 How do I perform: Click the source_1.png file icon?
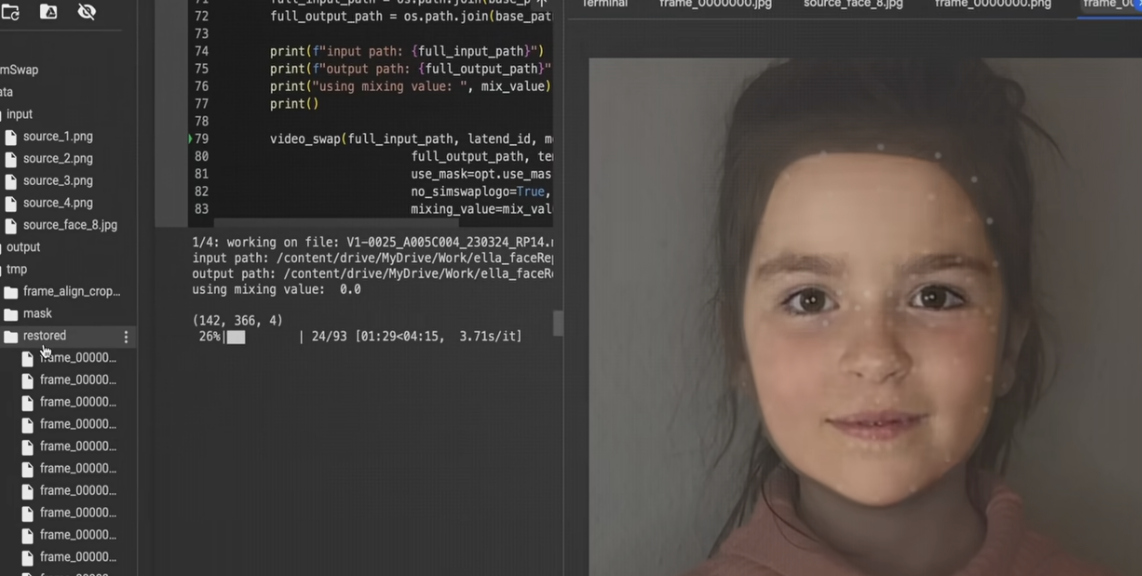pyautogui.click(x=11, y=137)
